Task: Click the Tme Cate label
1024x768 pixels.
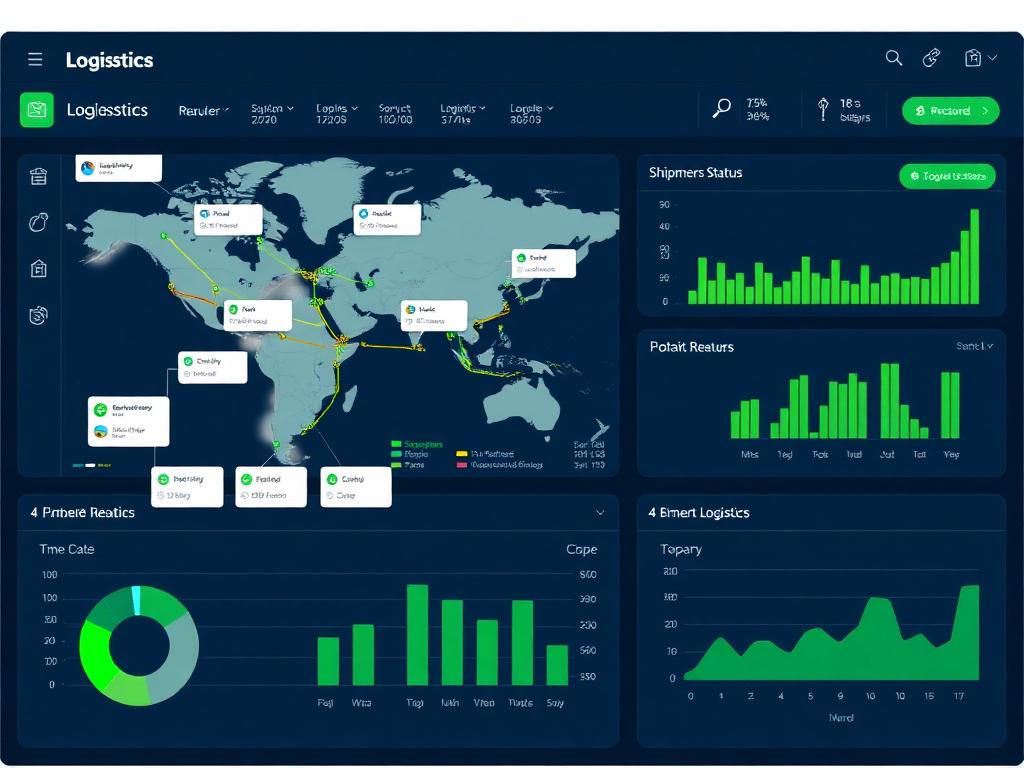Action: point(67,549)
